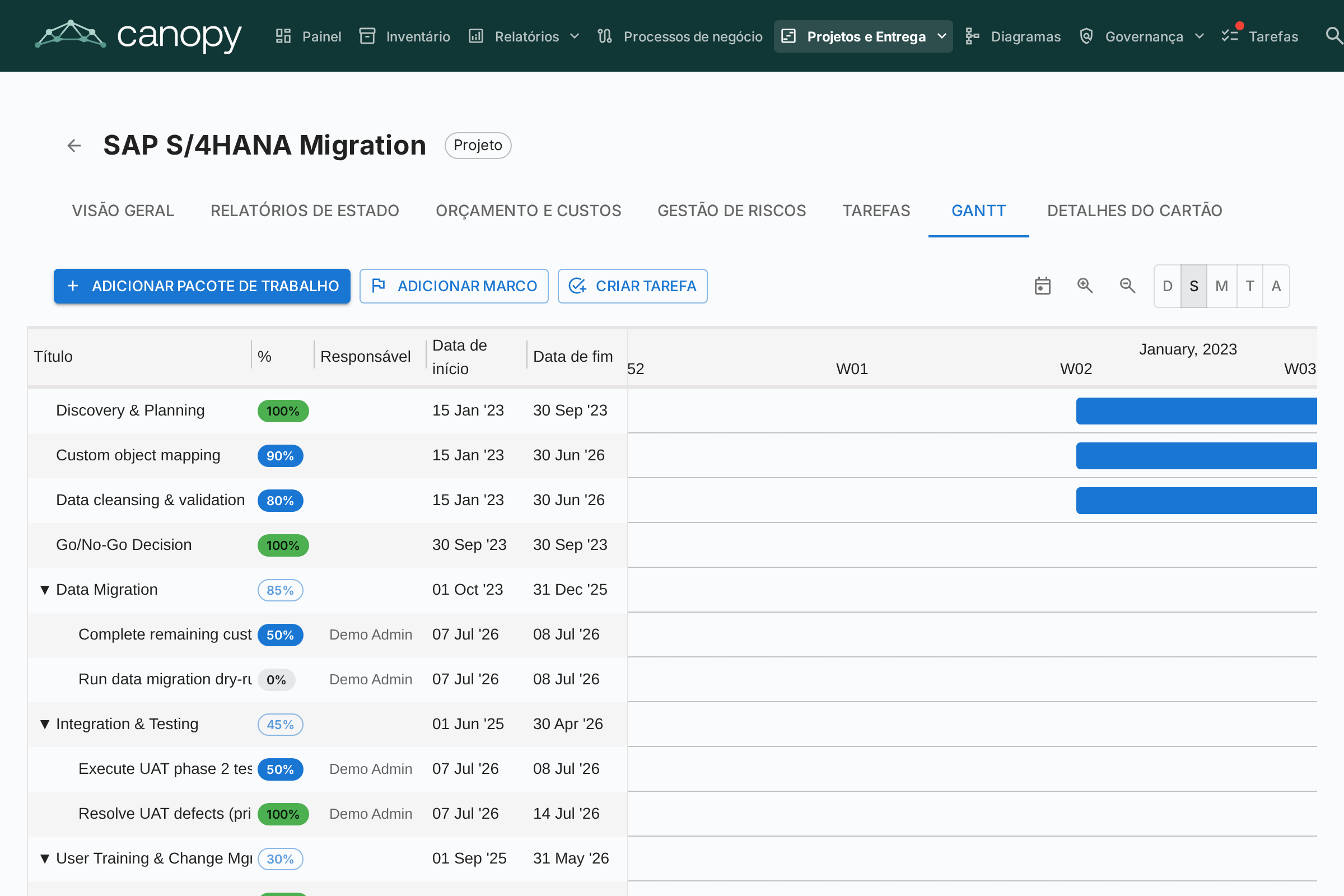Open the Relatórios de Estado tab
1344x896 pixels.
tap(305, 211)
